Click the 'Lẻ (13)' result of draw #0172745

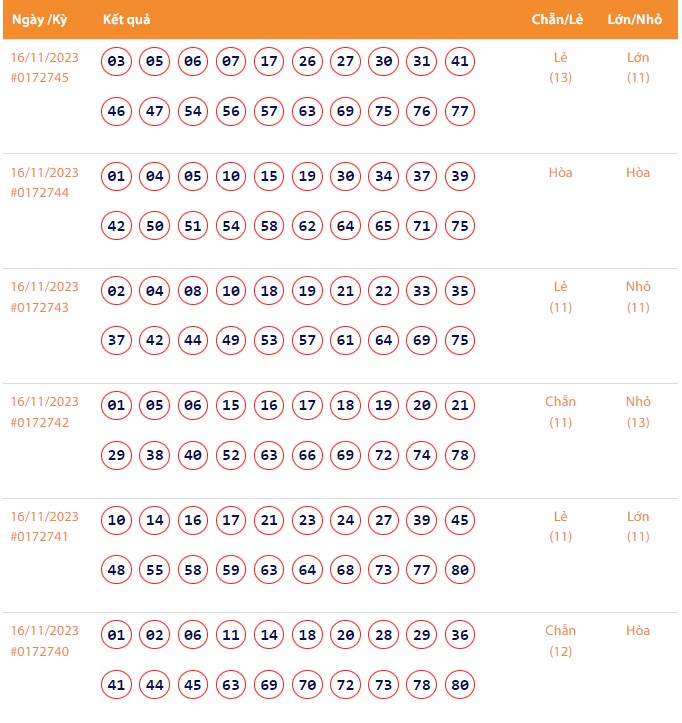pyautogui.click(x=560, y=67)
